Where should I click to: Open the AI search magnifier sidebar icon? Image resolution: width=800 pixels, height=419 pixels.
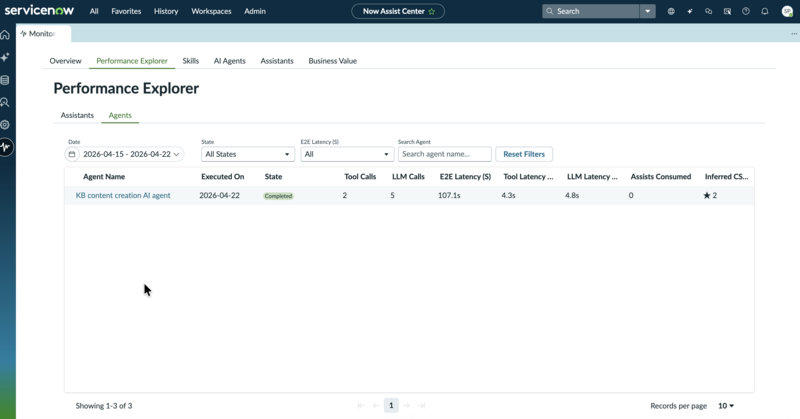click(5, 103)
